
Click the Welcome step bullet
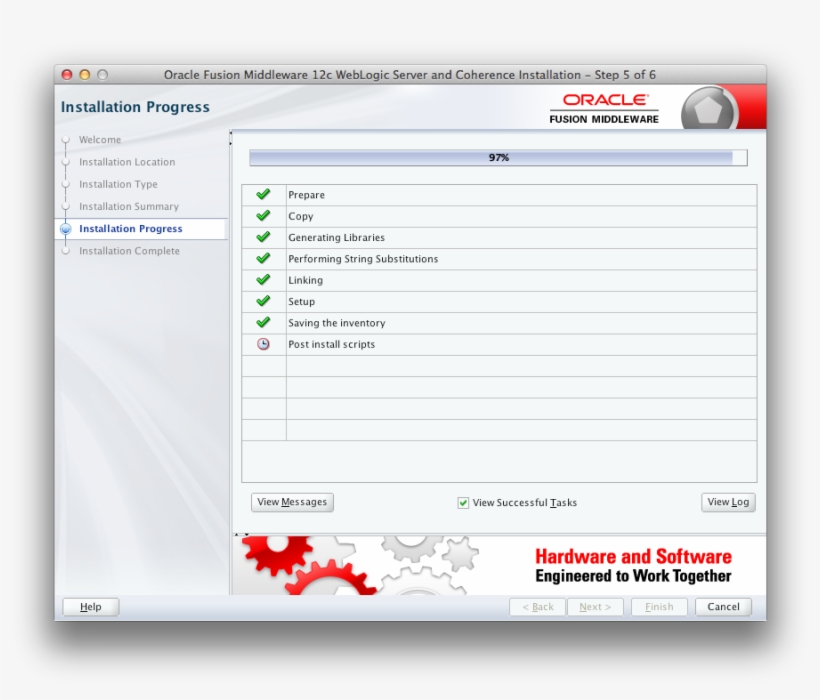(66, 140)
